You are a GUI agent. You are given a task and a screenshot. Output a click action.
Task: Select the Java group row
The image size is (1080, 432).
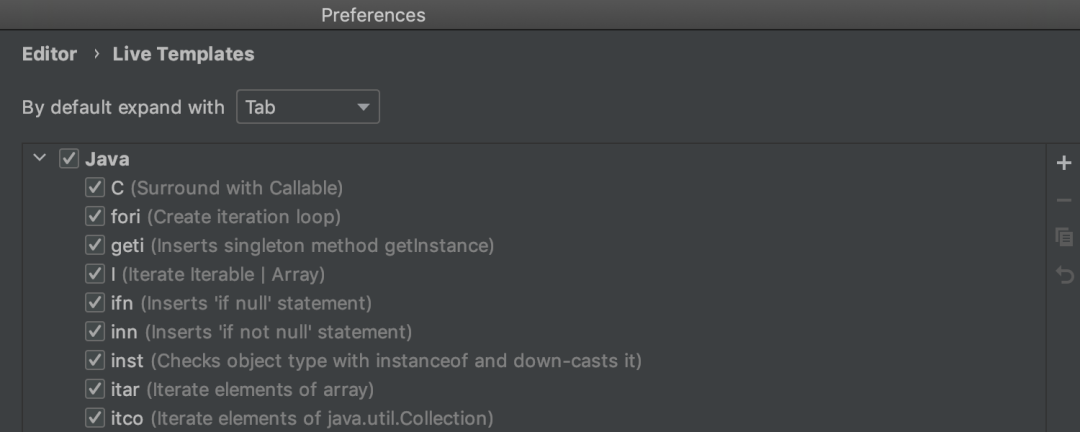pos(107,159)
